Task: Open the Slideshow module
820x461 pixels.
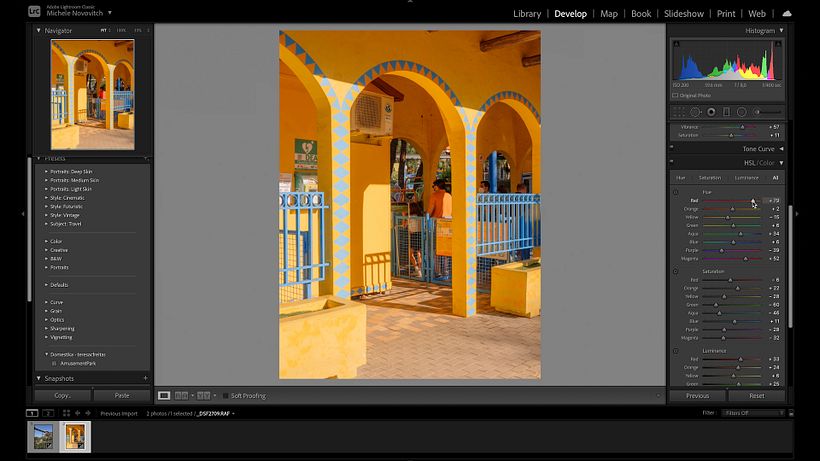Action: point(684,14)
